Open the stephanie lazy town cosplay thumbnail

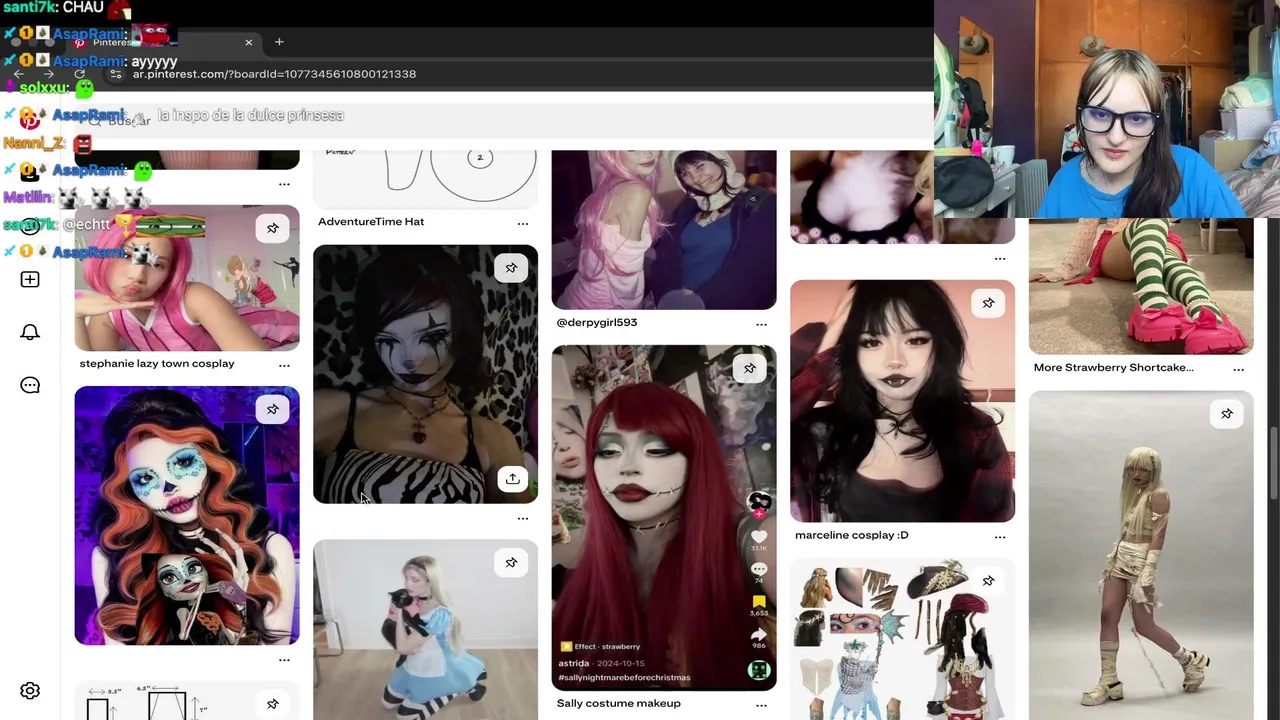187,278
